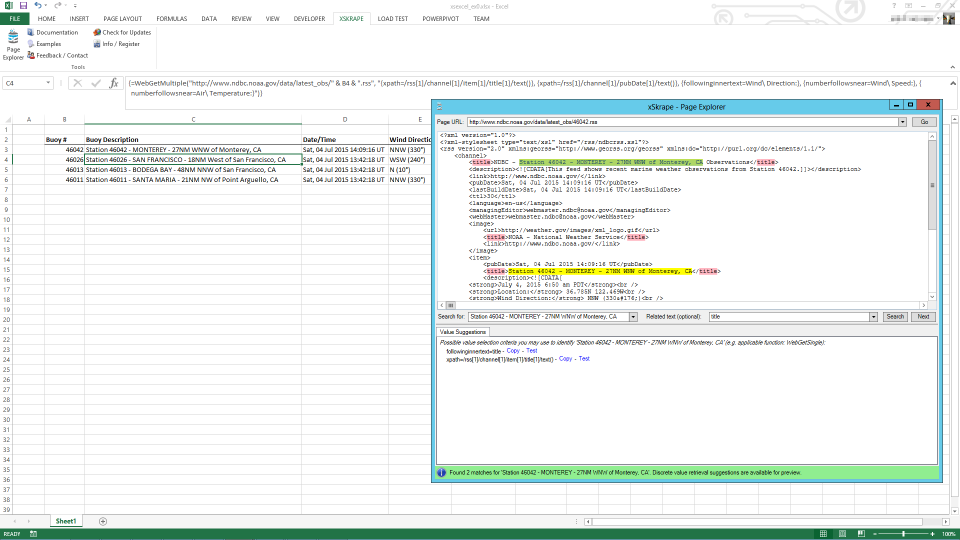Click the Page Explorer window system icon
The height and width of the screenshot is (540, 960).
[439, 107]
